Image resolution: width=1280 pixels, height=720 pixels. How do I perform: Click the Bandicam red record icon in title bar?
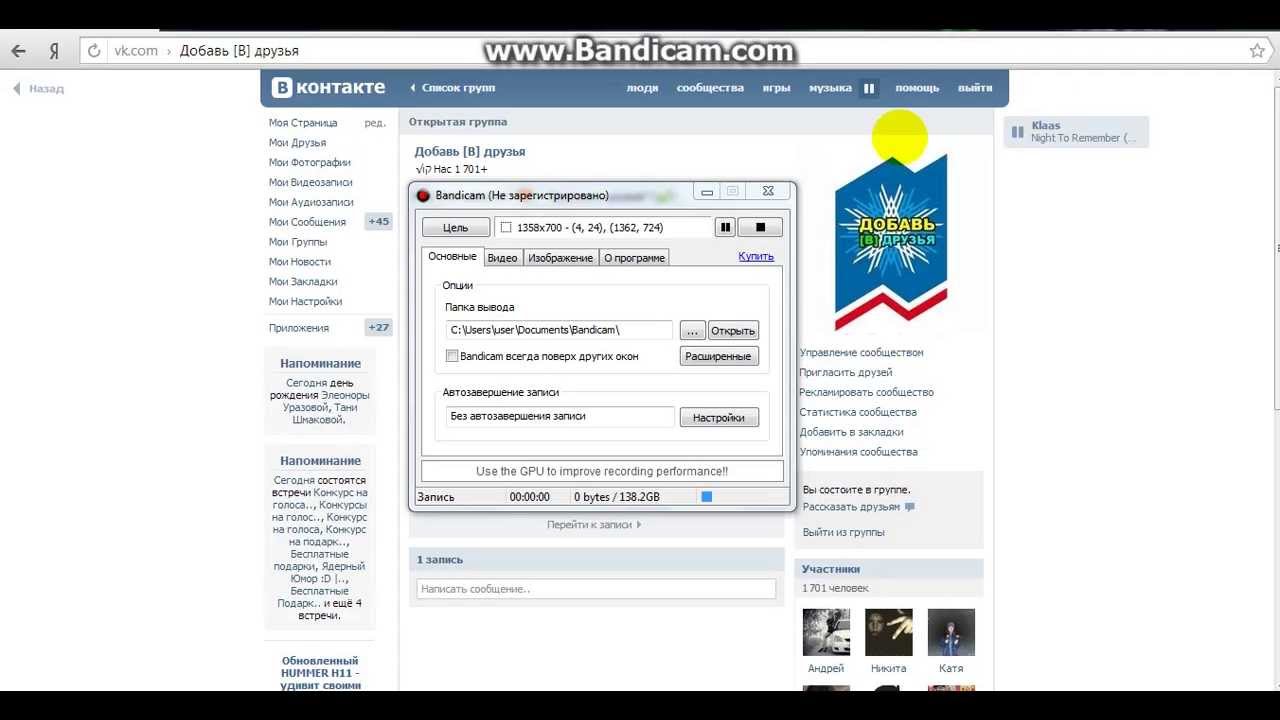click(x=423, y=195)
